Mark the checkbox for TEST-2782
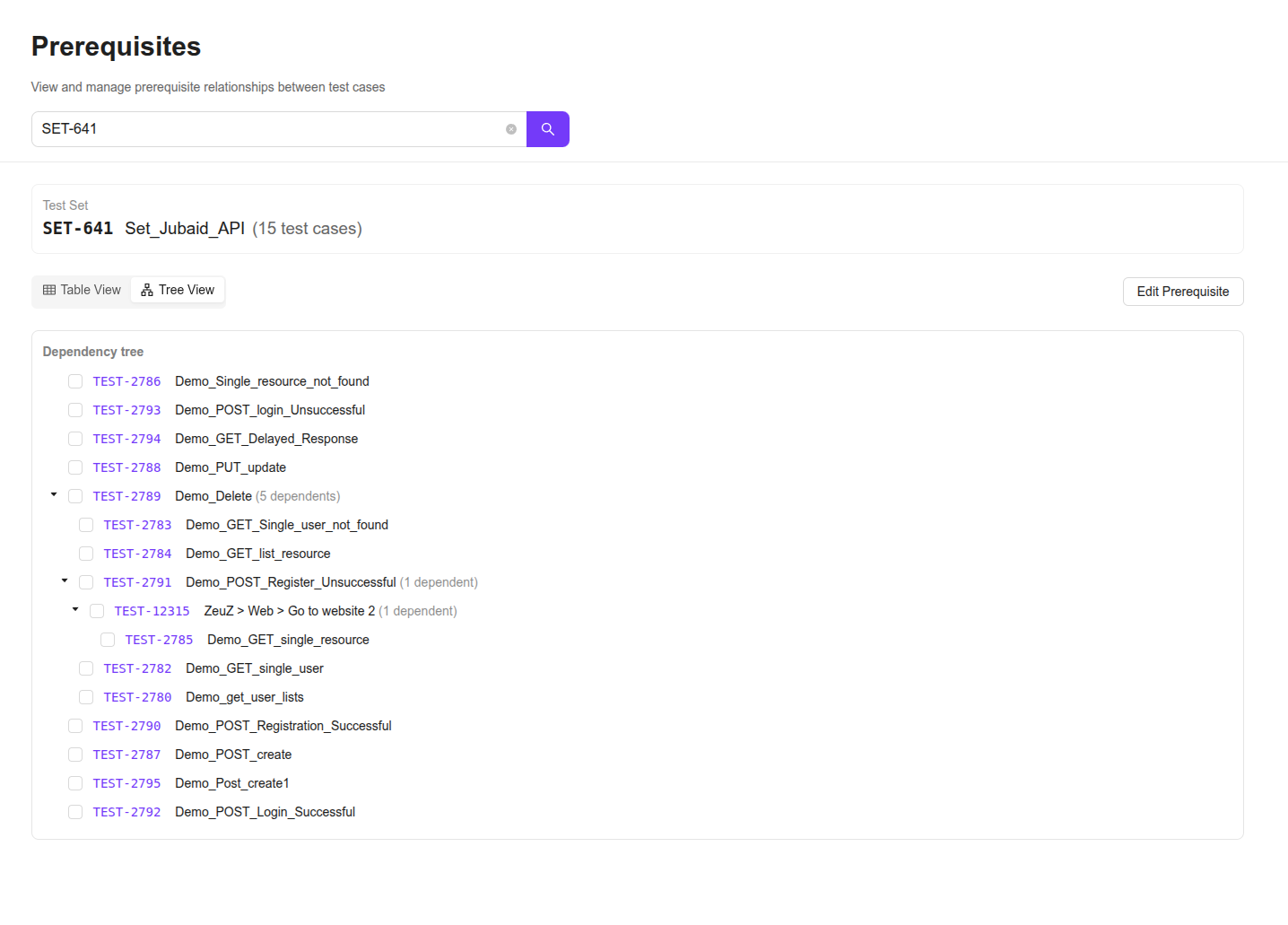 click(86, 668)
